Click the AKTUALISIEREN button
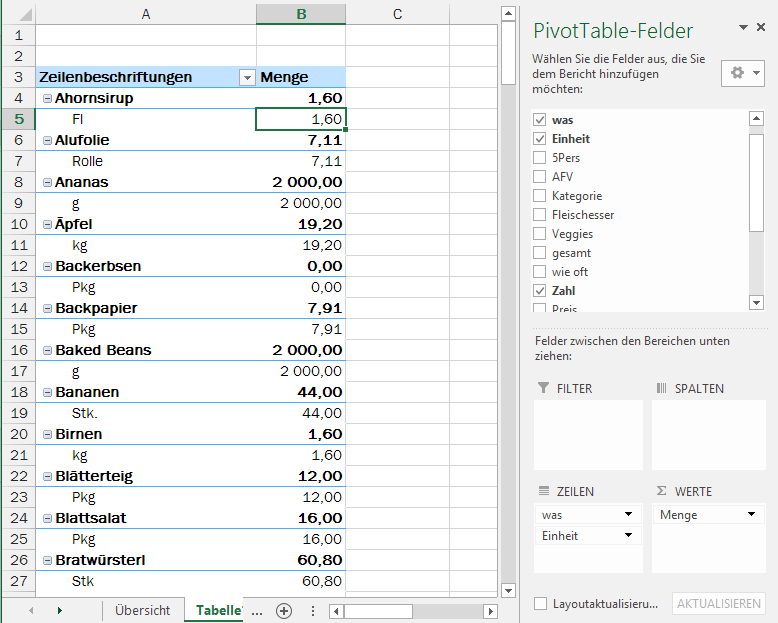Viewport: 778px width, 623px height. tap(719, 604)
